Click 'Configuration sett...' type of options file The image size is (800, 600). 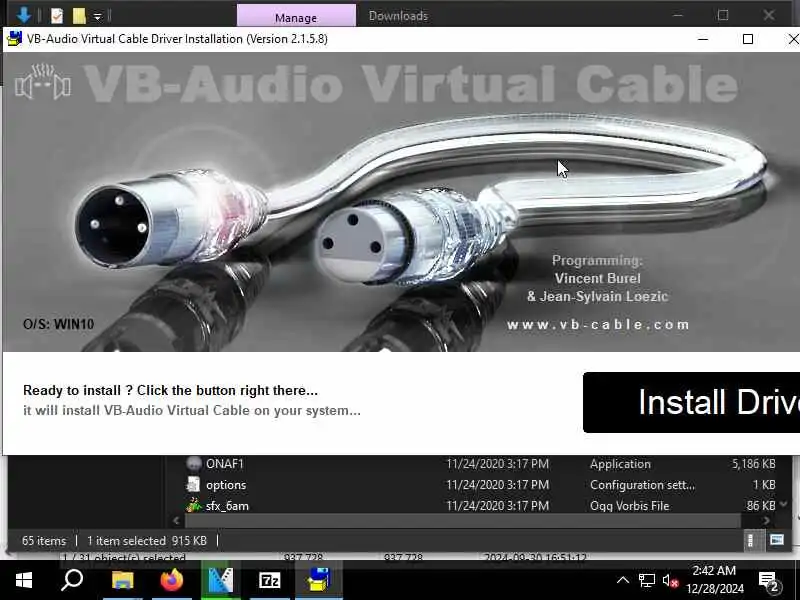pos(642,485)
